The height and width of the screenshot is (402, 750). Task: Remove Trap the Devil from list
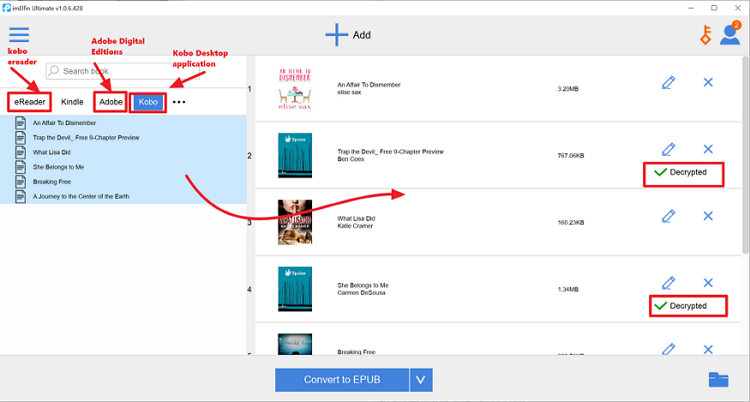(x=708, y=149)
